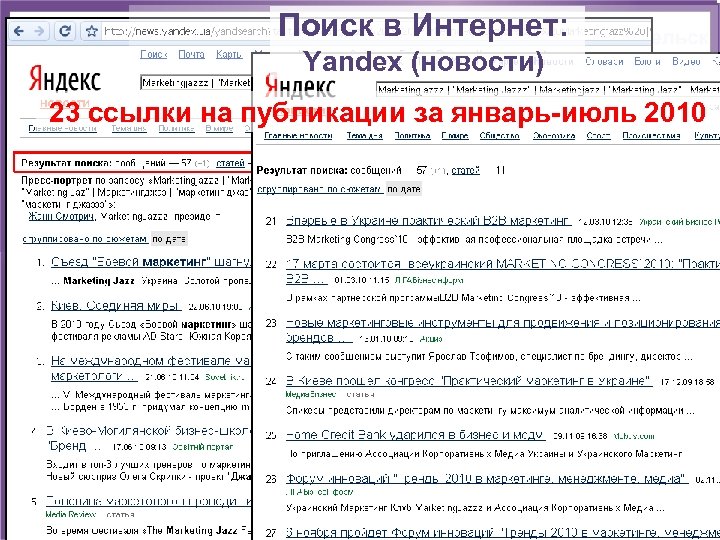Click статей link in front window results line
The height and width of the screenshot is (540, 720).
(x=466, y=171)
